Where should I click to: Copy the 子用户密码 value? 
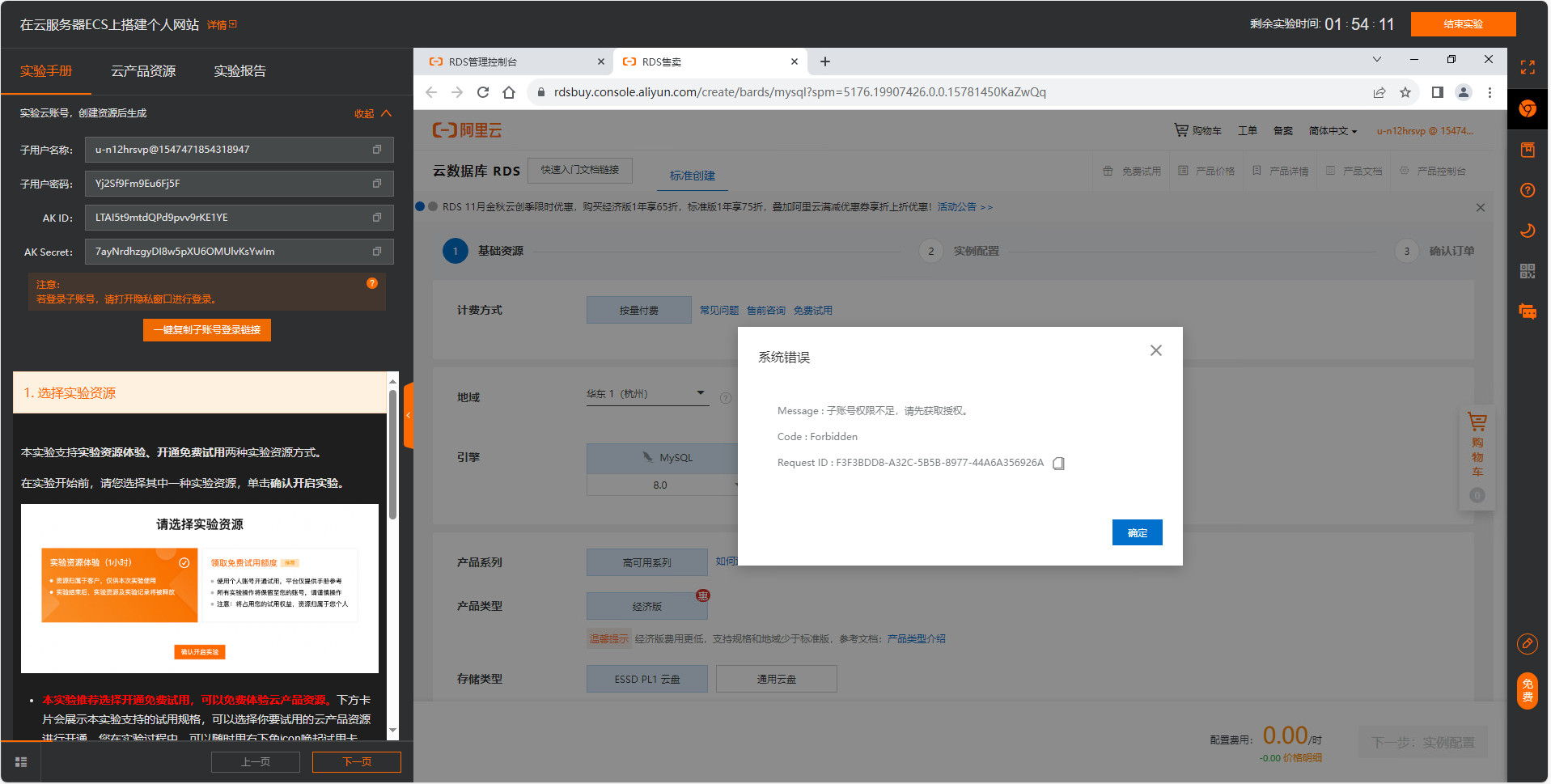376,184
